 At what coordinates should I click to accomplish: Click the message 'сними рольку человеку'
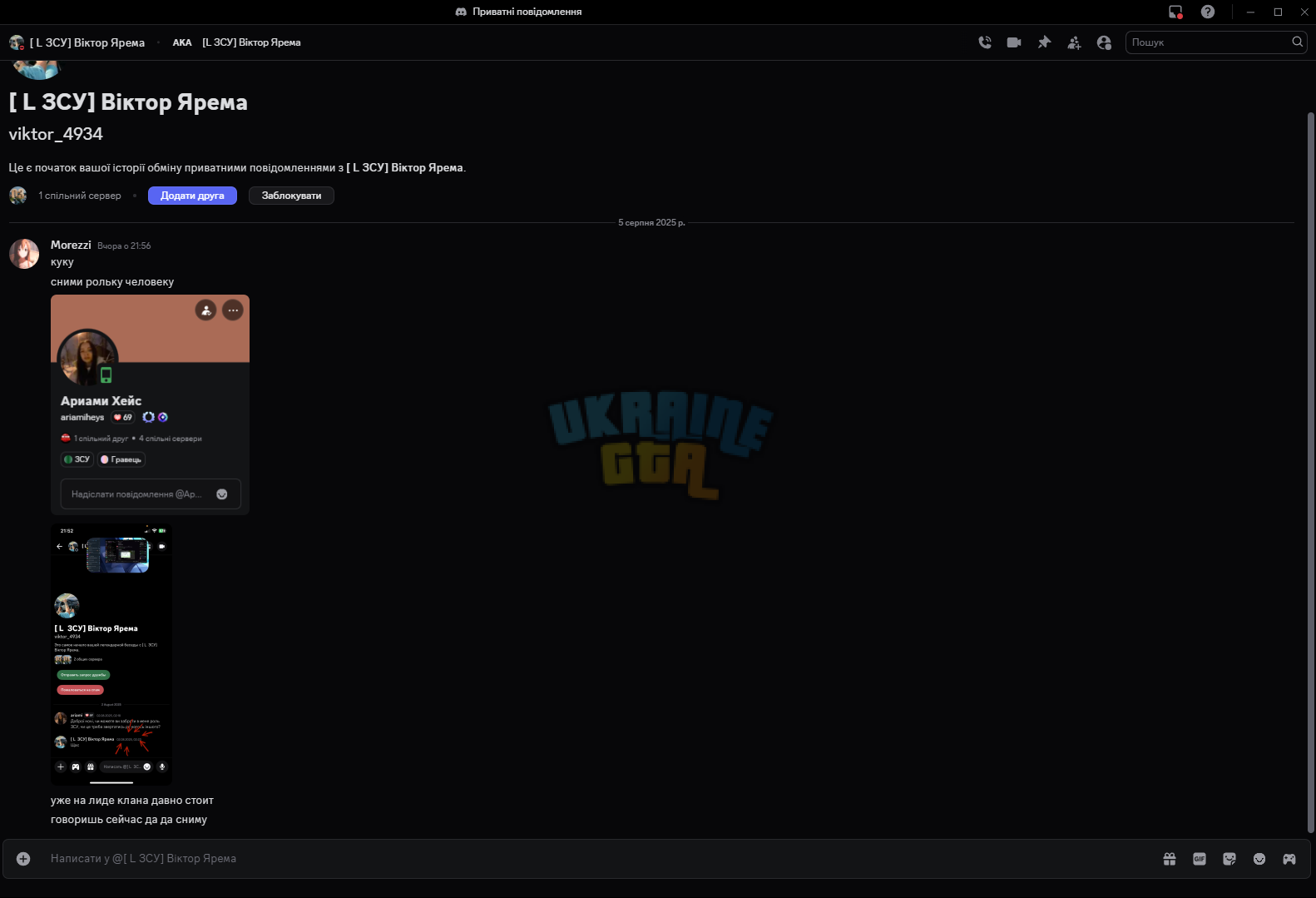coord(112,282)
